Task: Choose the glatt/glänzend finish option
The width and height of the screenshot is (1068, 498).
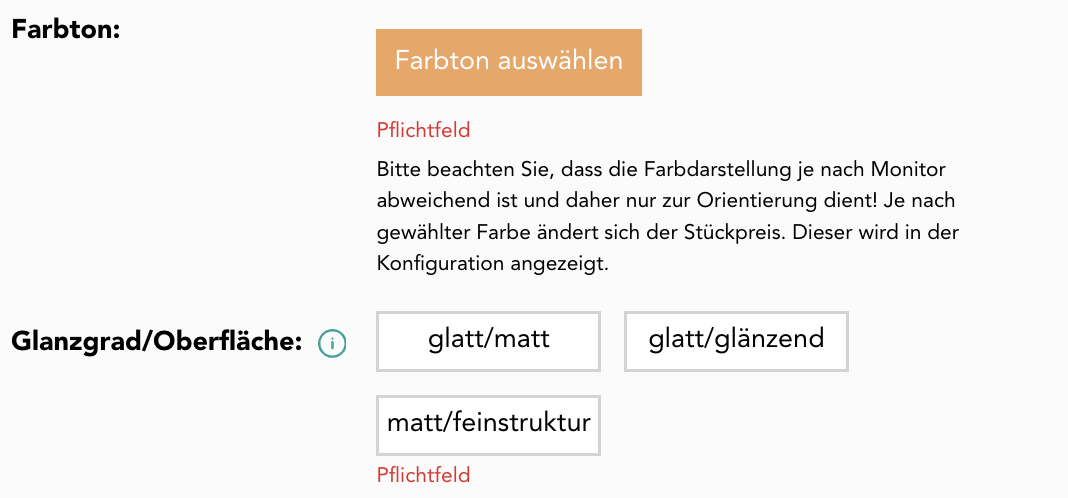Action: (736, 341)
